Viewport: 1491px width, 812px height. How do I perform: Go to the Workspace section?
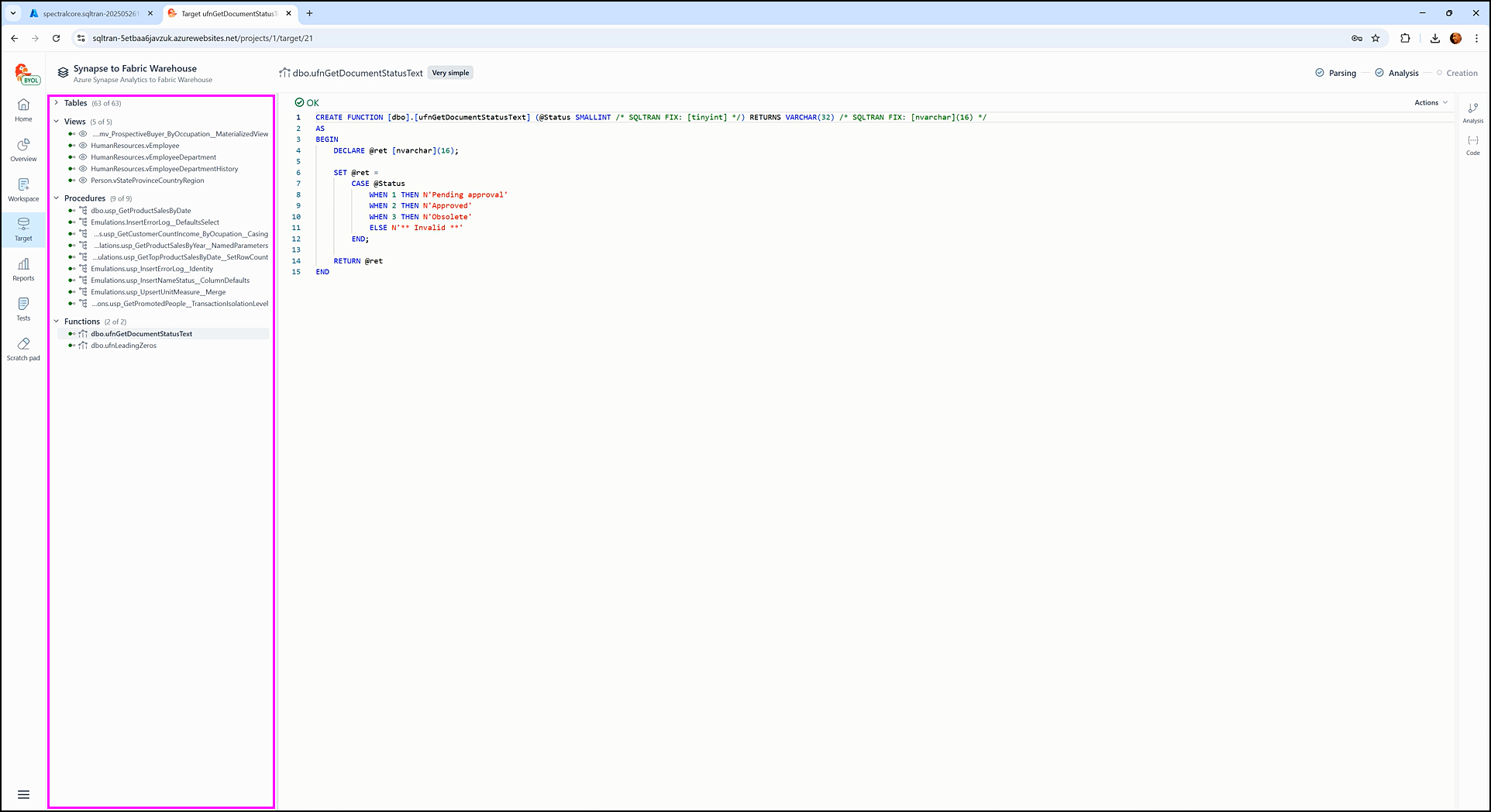coord(23,190)
